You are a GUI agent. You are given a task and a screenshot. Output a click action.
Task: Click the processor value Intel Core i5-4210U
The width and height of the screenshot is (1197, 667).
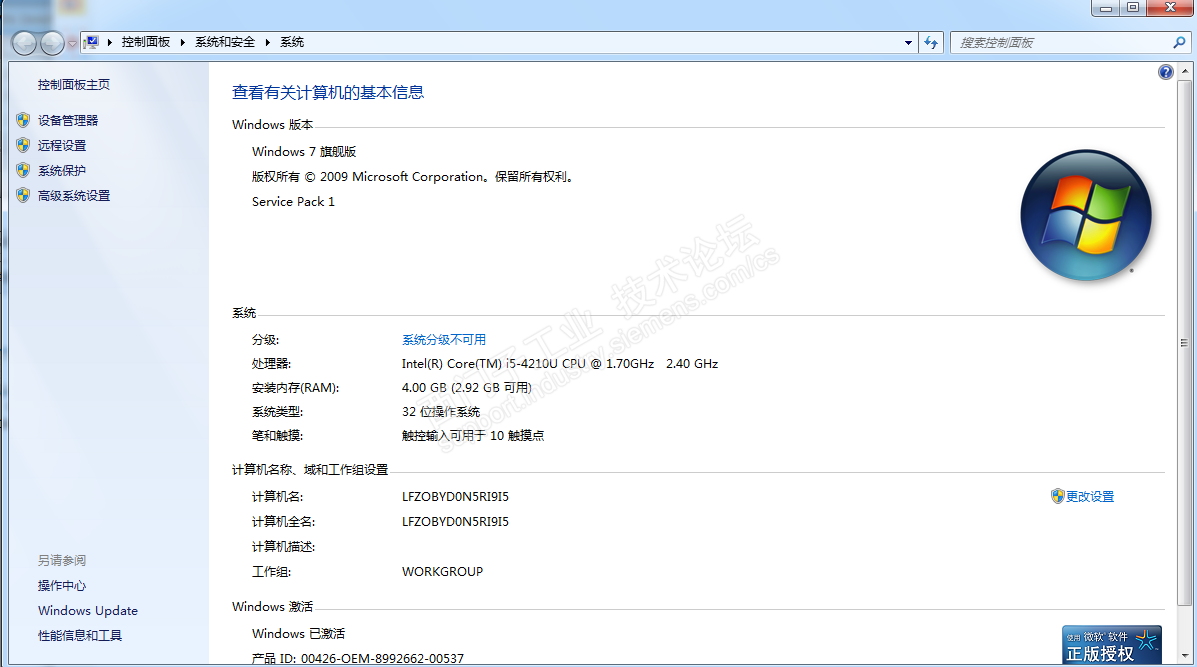click(560, 363)
